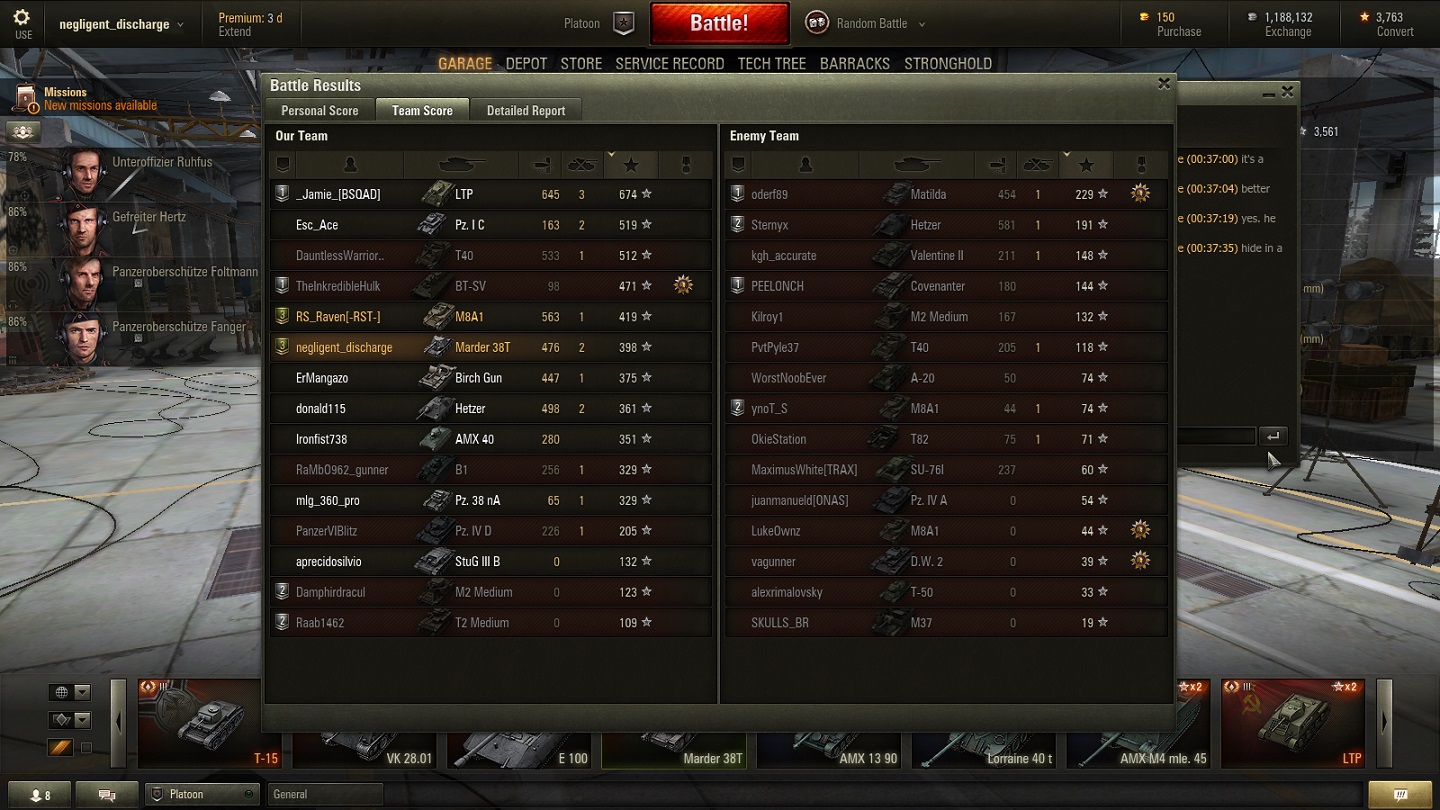
Task: Sort Our Team by kills column icon
Action: (582, 164)
